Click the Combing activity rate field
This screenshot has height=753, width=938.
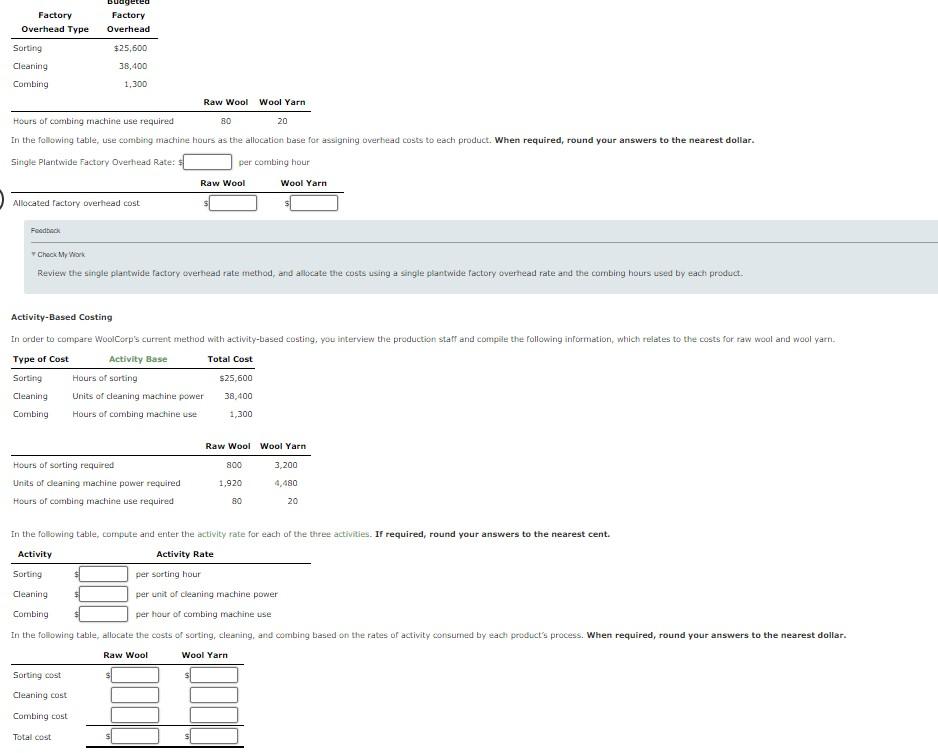coord(103,614)
